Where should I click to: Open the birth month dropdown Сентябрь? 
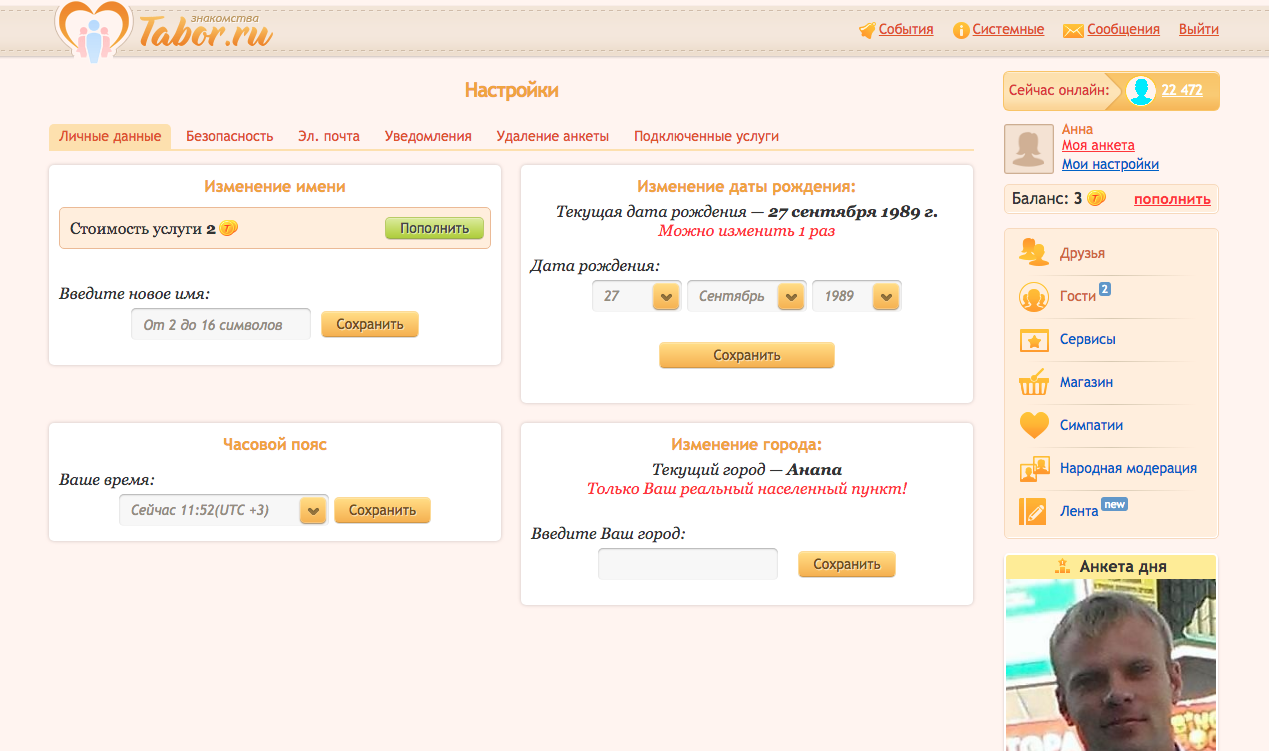(746, 297)
